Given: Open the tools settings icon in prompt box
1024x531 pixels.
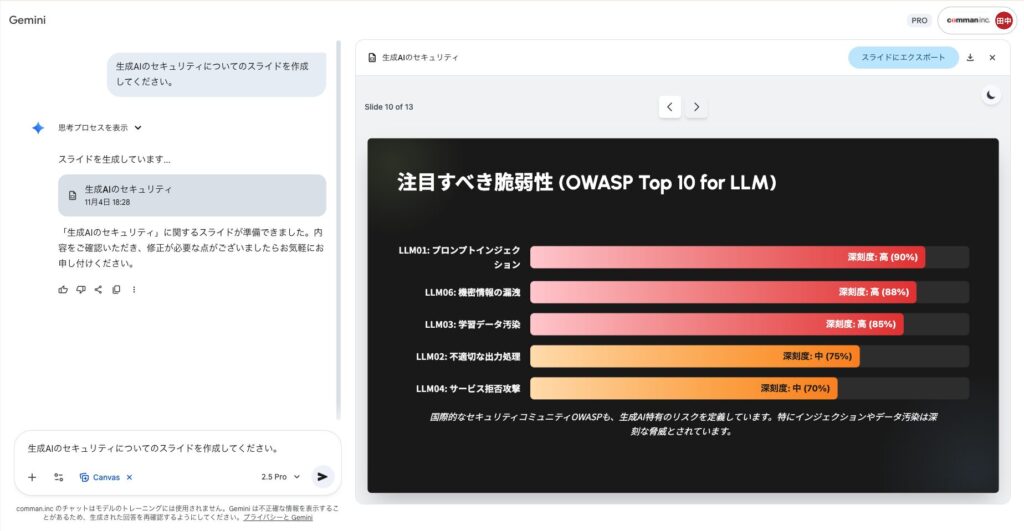Looking at the screenshot, I should [x=59, y=477].
